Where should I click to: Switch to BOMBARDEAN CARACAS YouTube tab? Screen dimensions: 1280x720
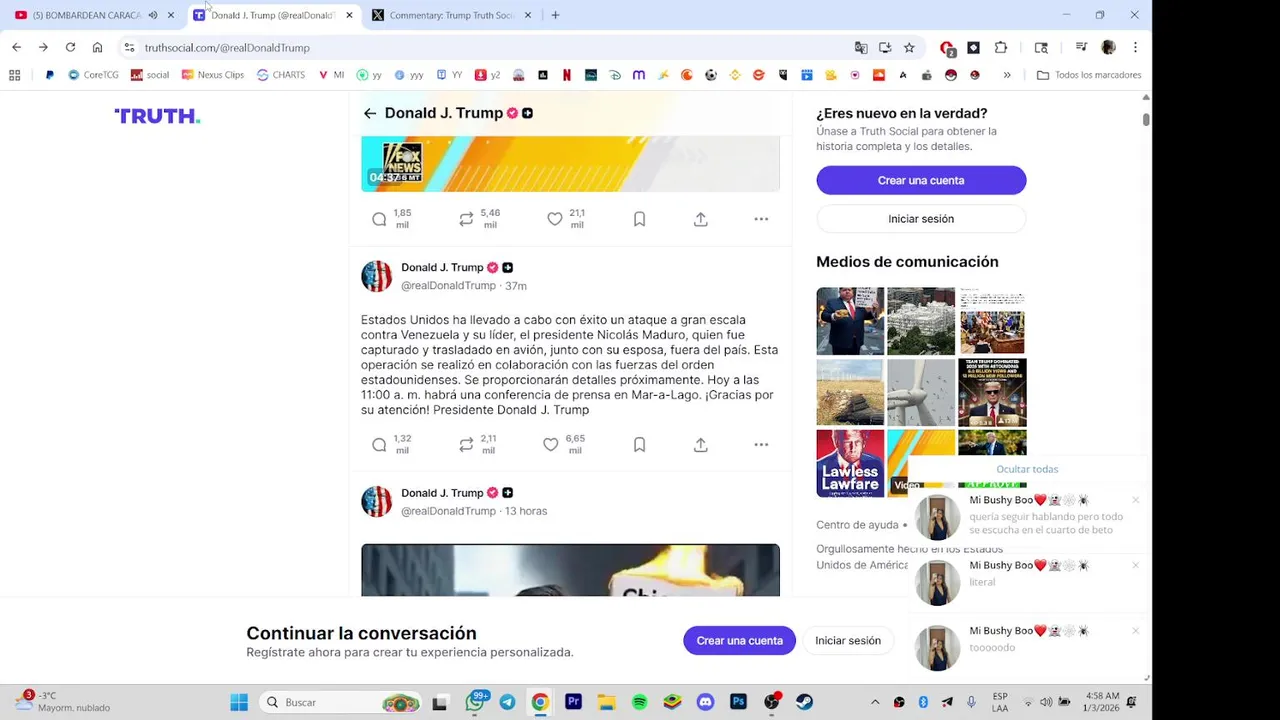point(87,15)
